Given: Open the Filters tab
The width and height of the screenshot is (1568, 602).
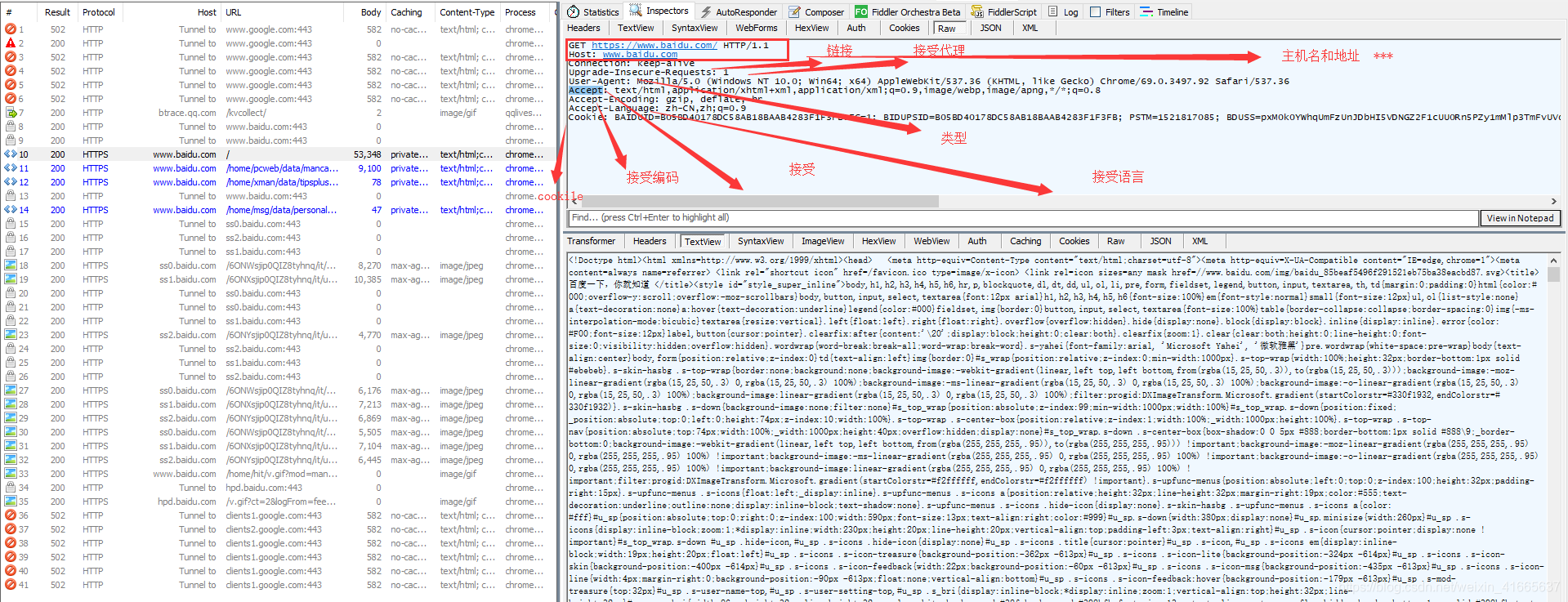Looking at the screenshot, I should coord(1110,11).
